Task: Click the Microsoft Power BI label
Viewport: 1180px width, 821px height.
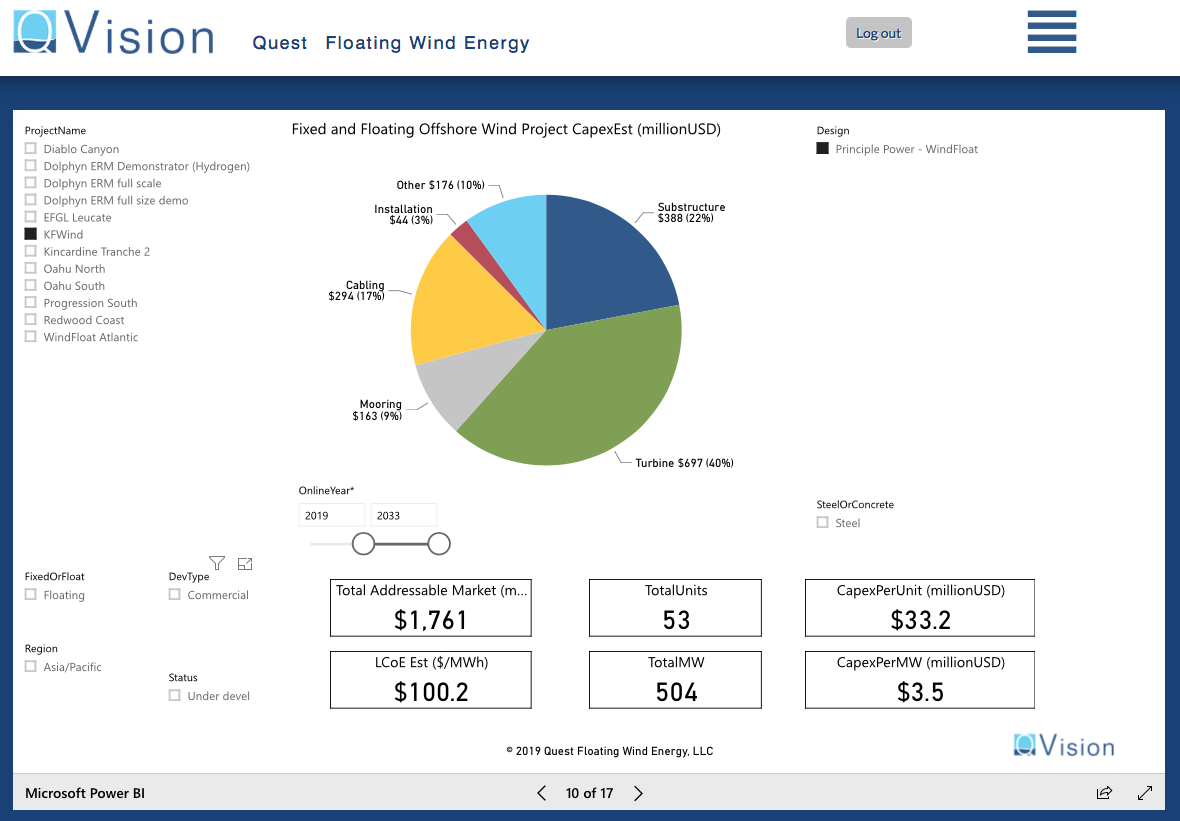Action: pyautogui.click(x=85, y=793)
